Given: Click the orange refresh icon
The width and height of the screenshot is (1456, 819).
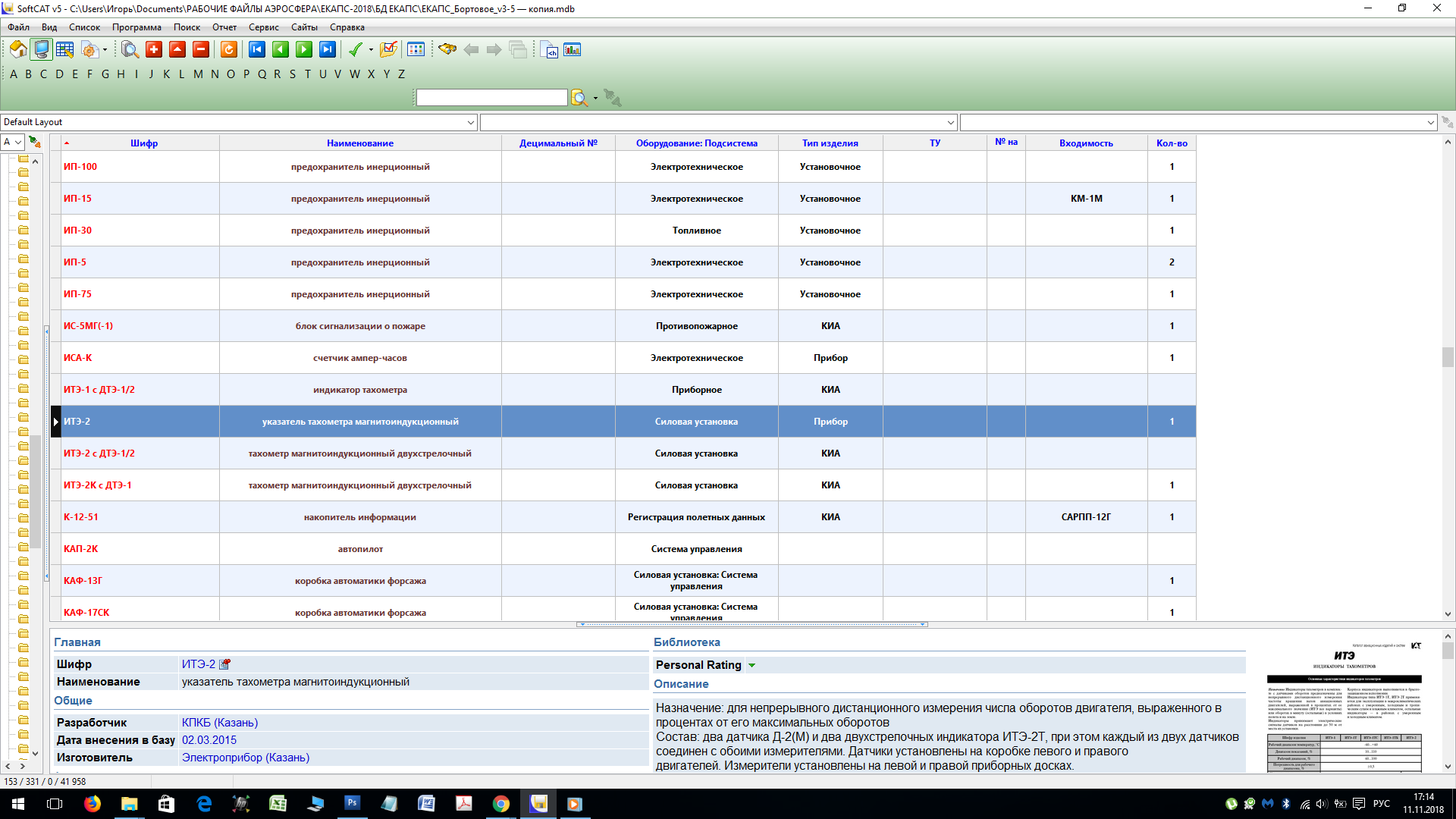Looking at the screenshot, I should [x=228, y=50].
